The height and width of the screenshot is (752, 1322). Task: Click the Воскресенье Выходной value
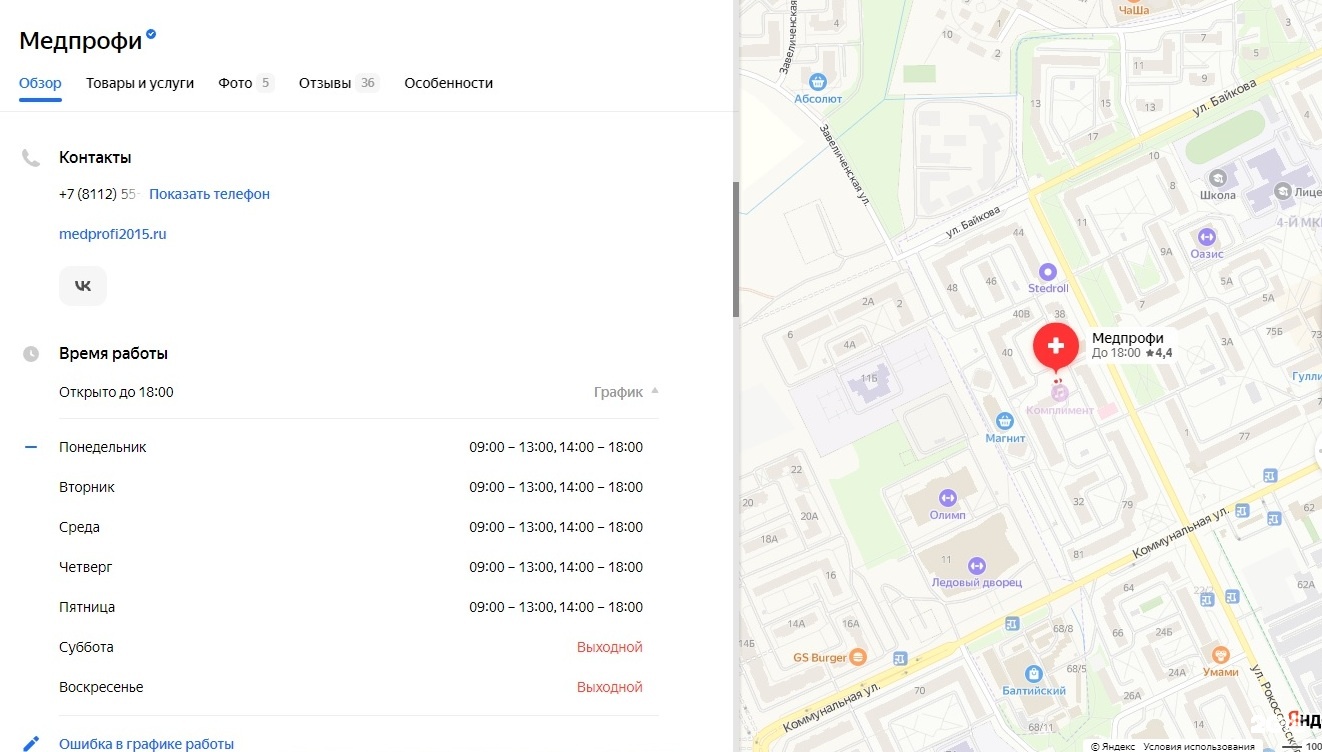coord(610,687)
